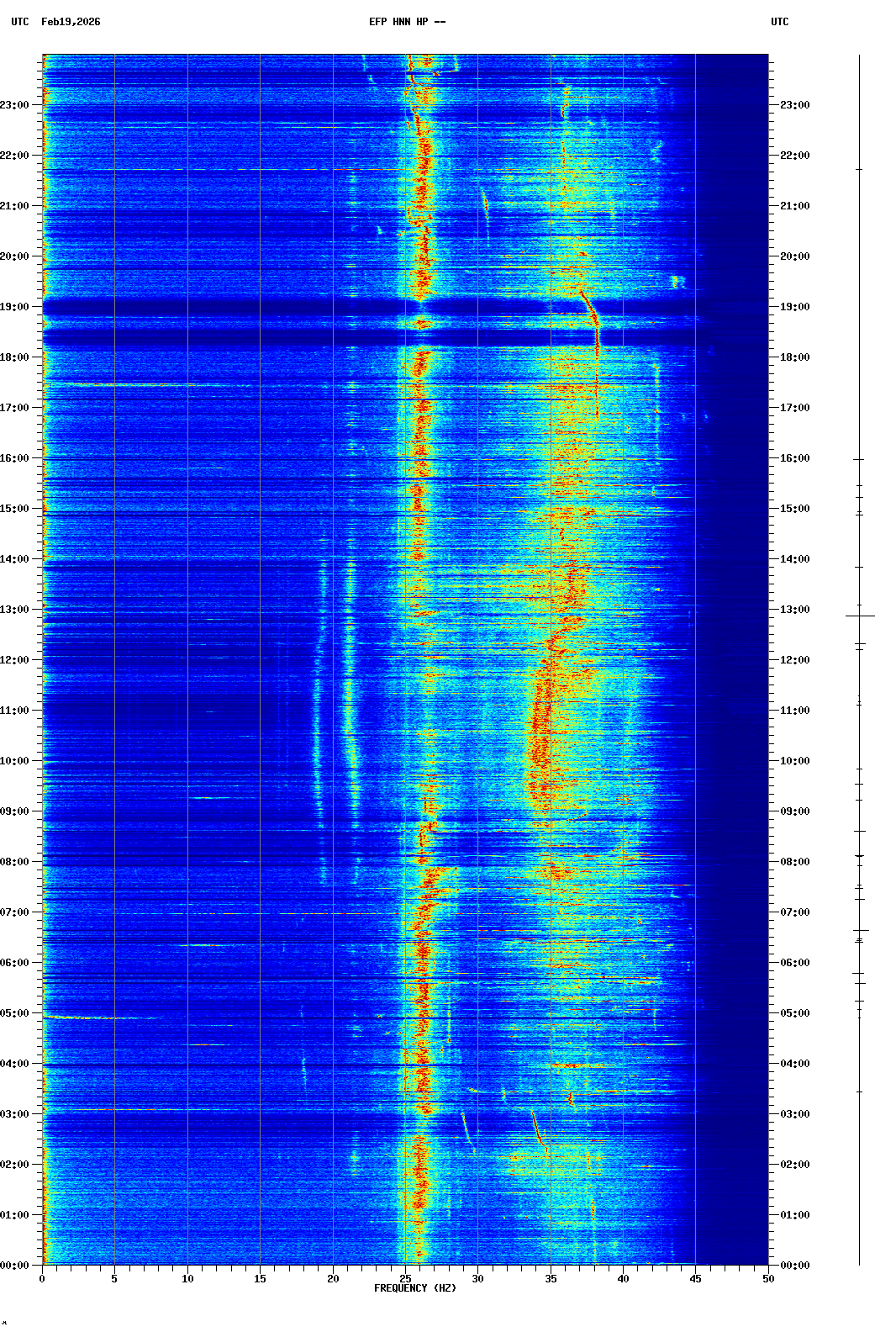Viewport: 896px width, 1332px height.
Task: Select the 16:00 marker on left time axis
Action: pyautogui.click(x=15, y=458)
